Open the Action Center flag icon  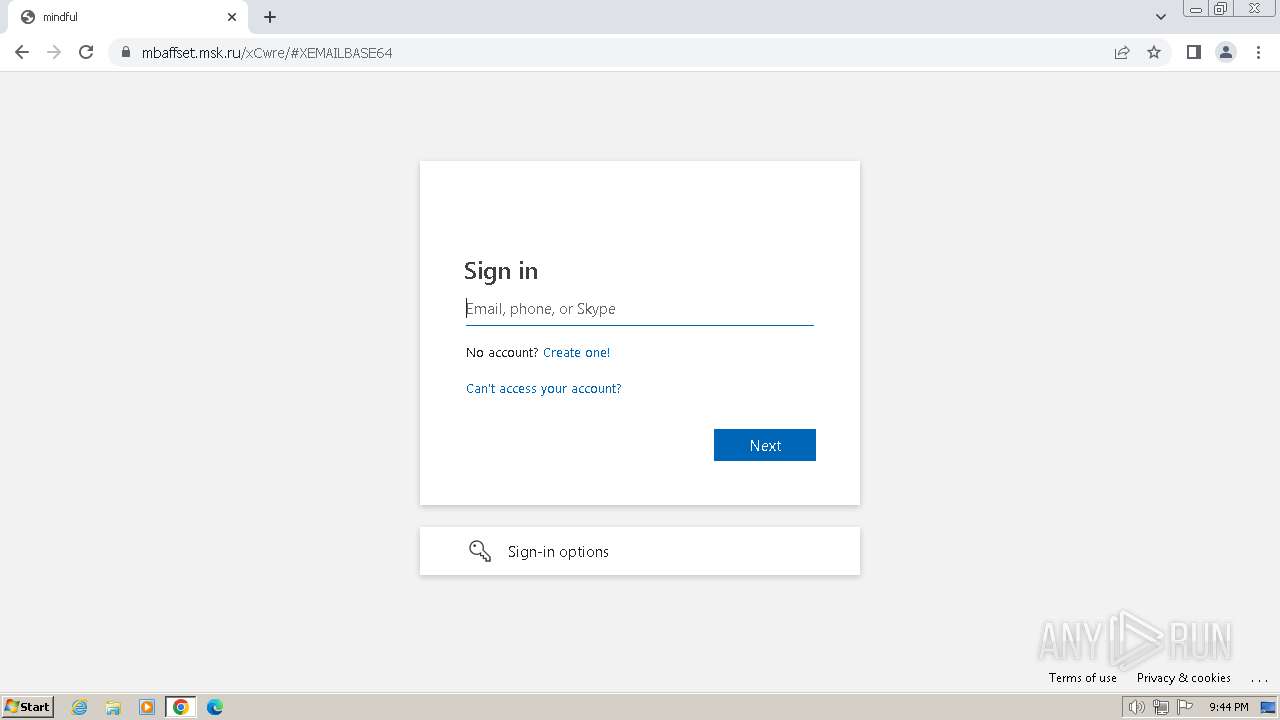(1185, 707)
